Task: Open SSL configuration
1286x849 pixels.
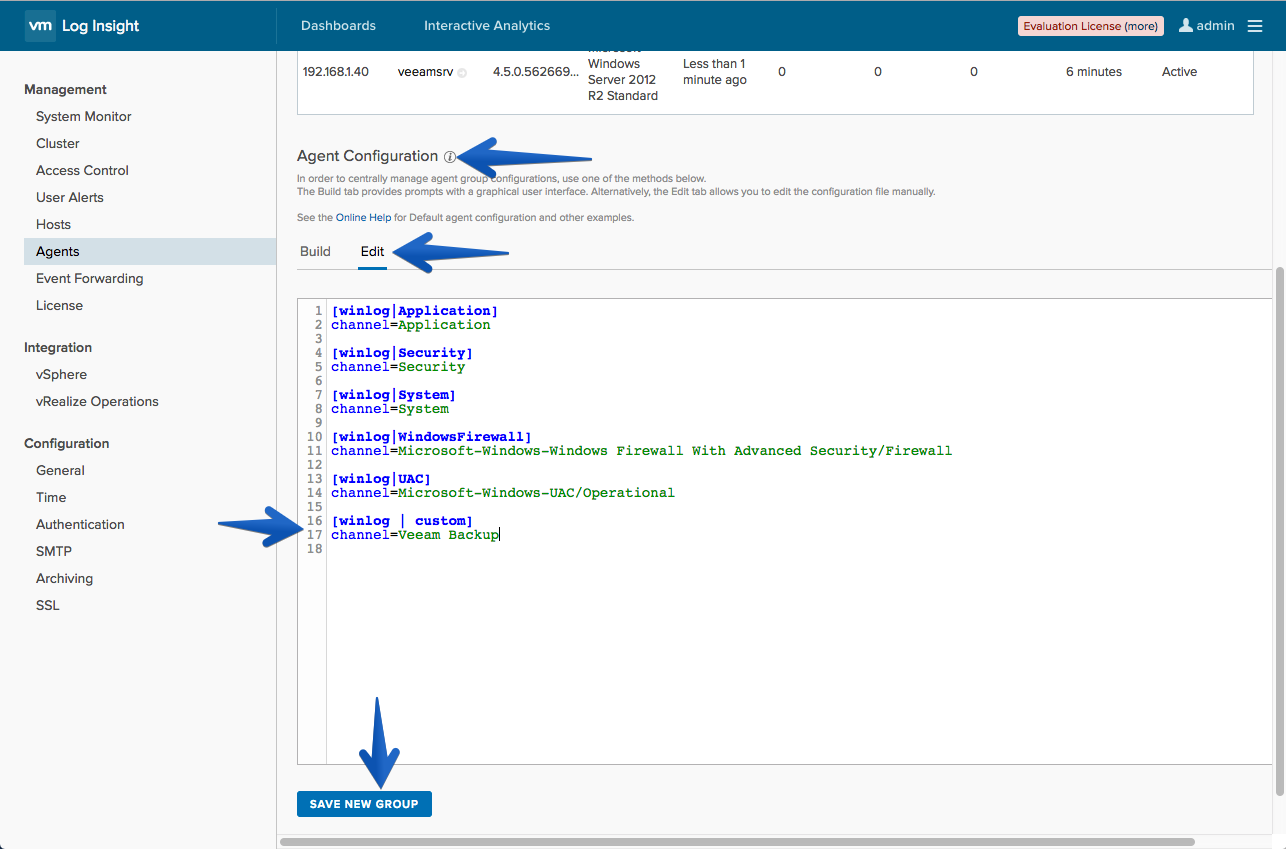Action: click(48, 605)
